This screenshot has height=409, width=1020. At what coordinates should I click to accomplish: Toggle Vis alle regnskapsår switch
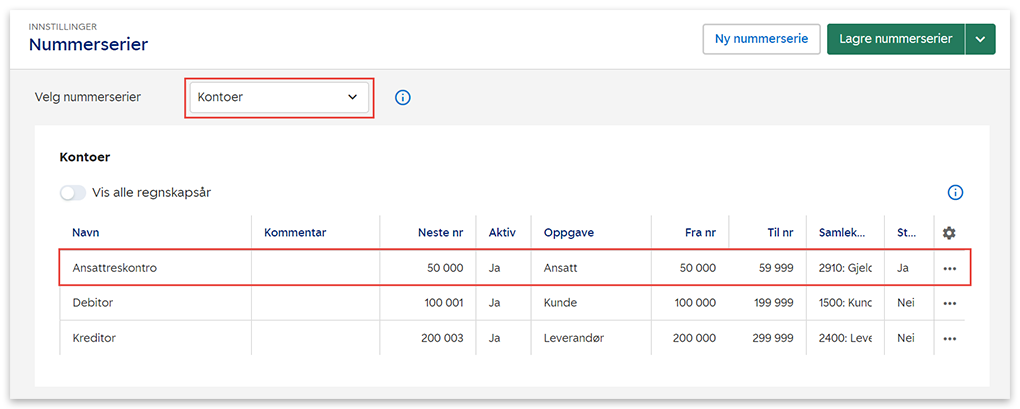pyautogui.click(x=73, y=193)
